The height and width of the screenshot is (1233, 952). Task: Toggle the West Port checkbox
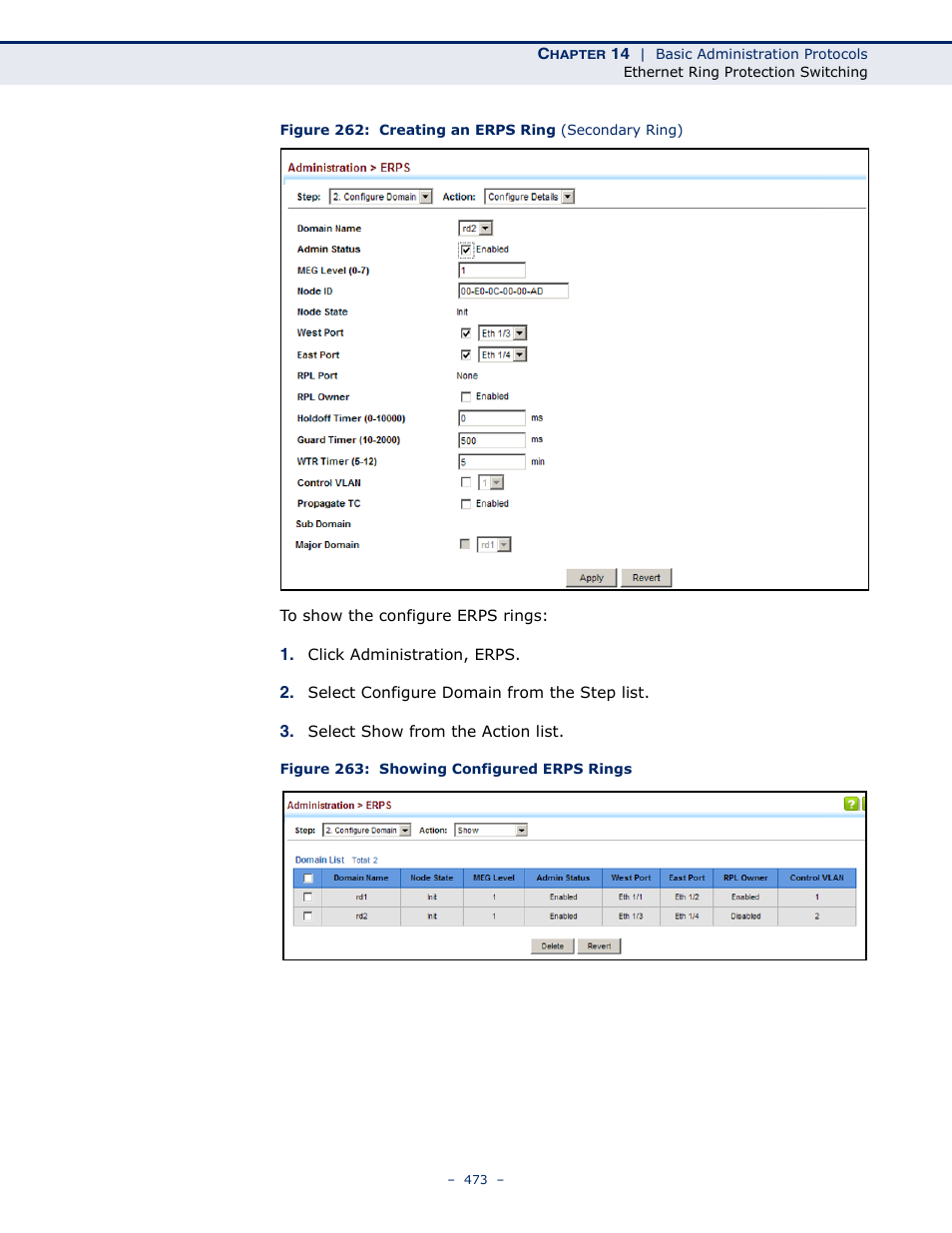click(466, 333)
